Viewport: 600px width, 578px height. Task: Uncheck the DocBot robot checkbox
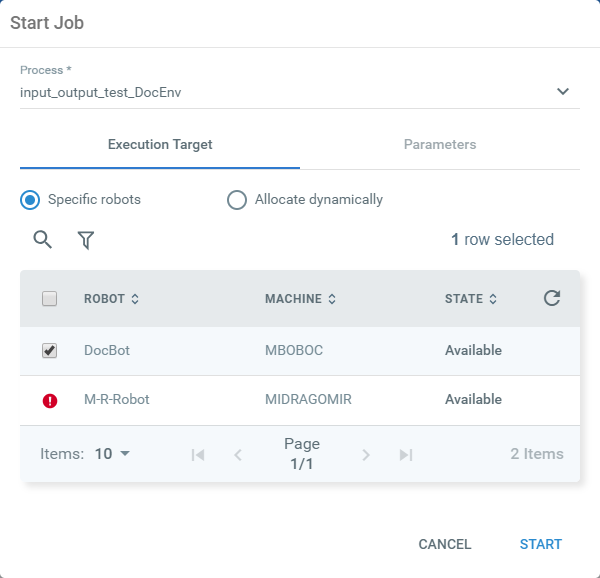coord(50,351)
